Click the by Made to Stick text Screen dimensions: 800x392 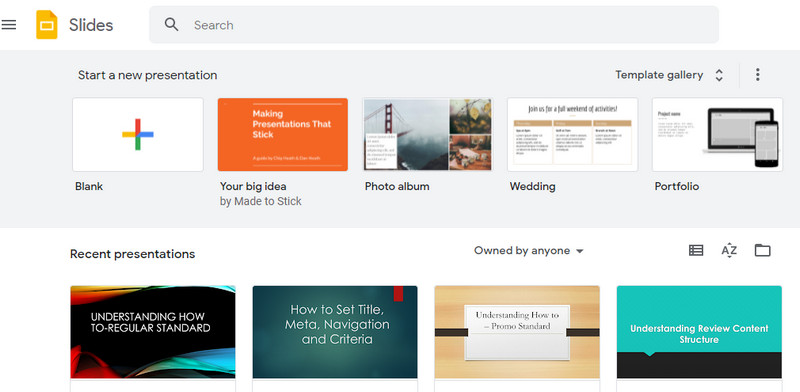click(261, 202)
